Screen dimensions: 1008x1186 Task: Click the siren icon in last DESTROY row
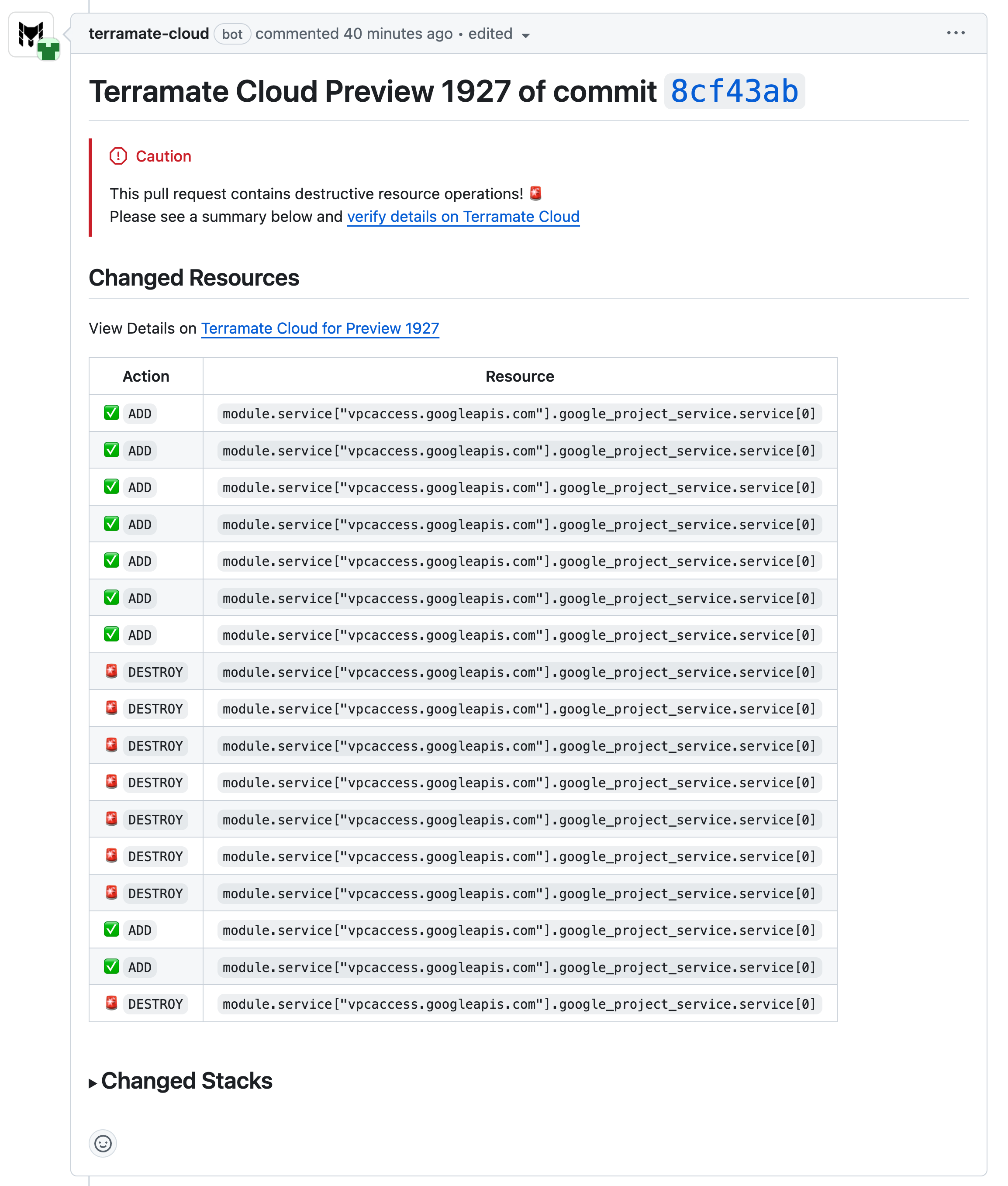111,1003
